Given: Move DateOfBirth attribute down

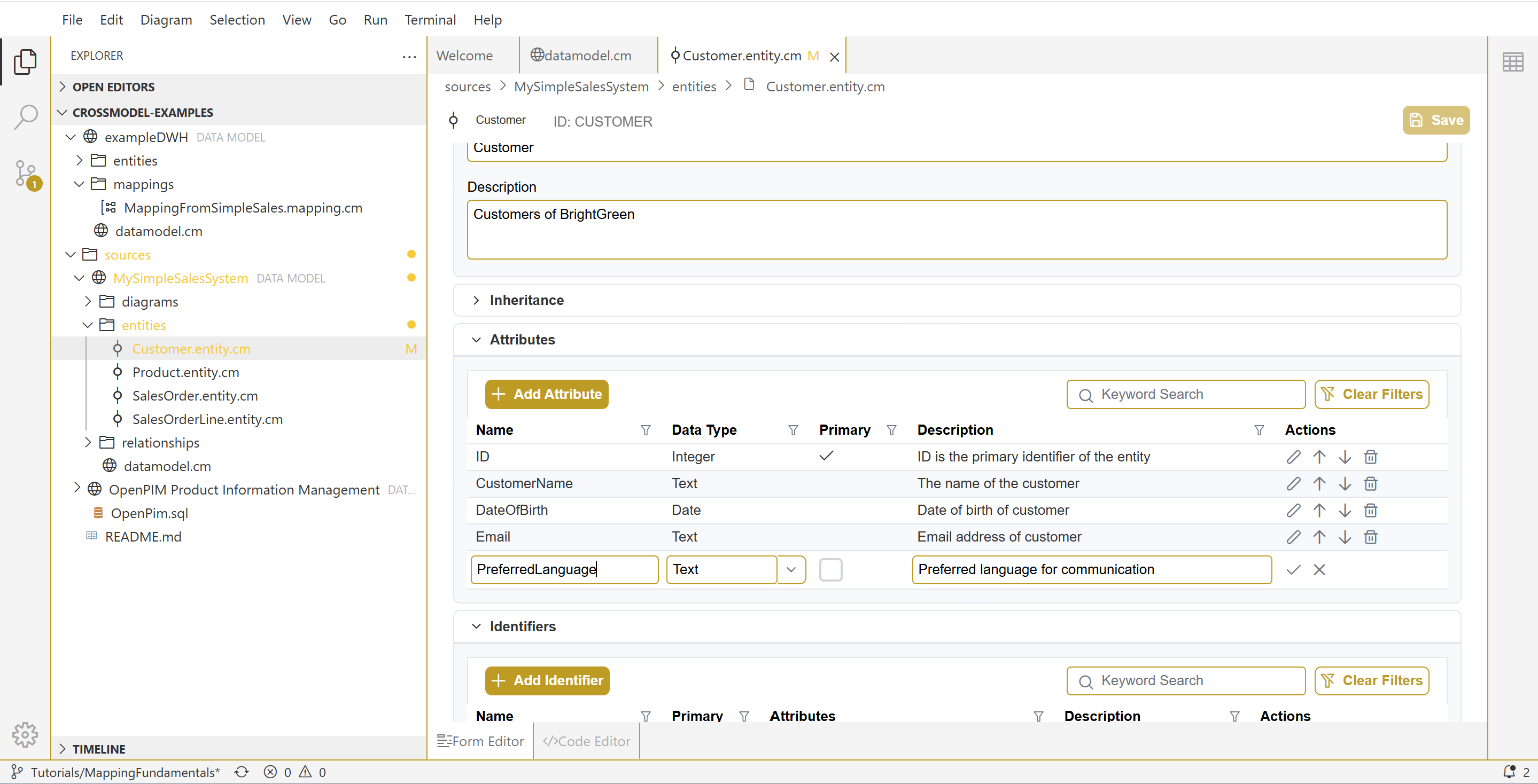Looking at the screenshot, I should tap(1345, 510).
